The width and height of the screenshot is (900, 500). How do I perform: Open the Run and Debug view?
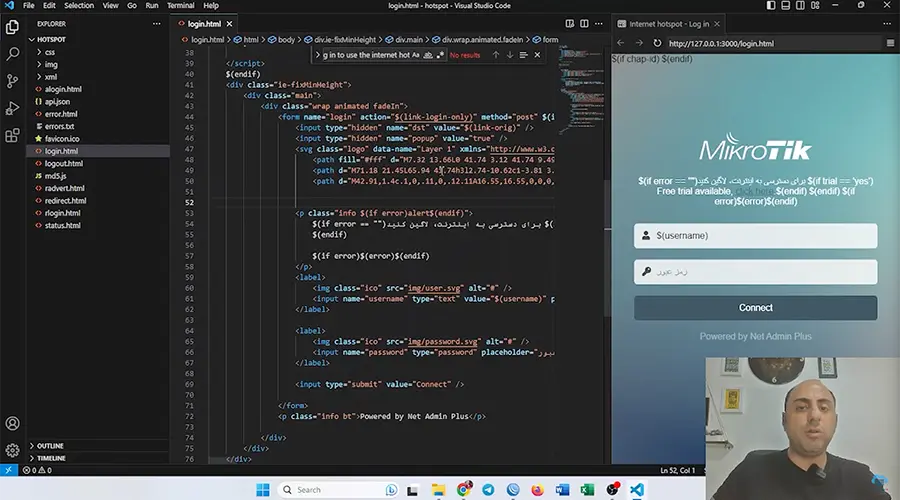pyautogui.click(x=12, y=108)
